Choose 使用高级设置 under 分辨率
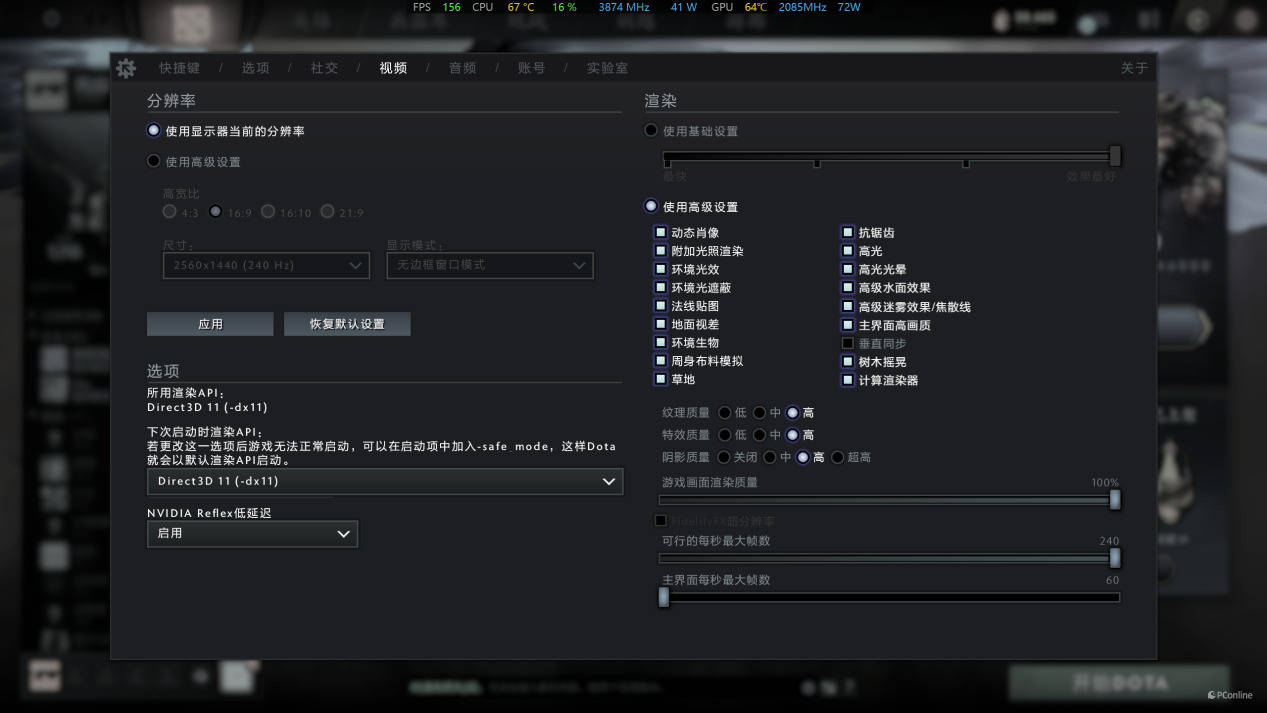The image size is (1267, 713). click(x=153, y=161)
